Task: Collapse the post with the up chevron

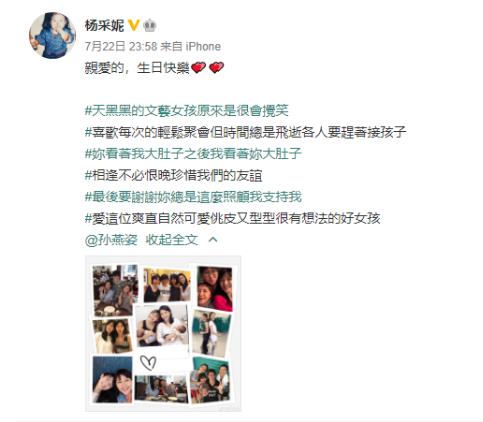Action: click(213, 240)
